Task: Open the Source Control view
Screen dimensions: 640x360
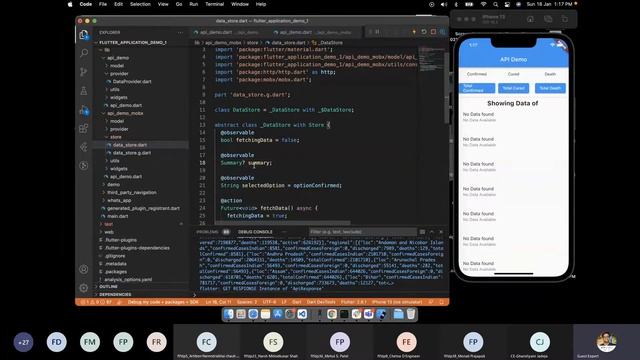Action: [x=84, y=72]
